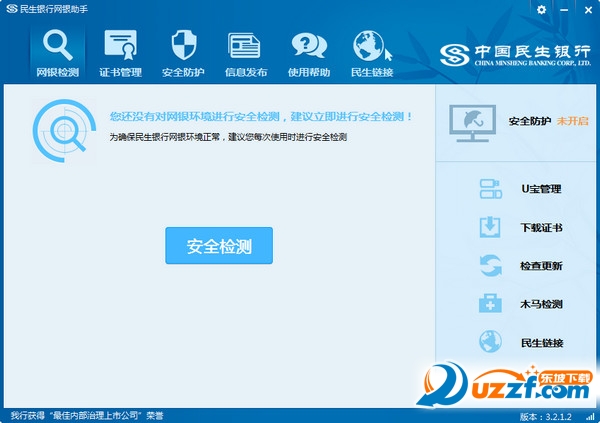This screenshot has width=600, height=423.
Task: Open the 网银检测 tab
Action: [57, 53]
